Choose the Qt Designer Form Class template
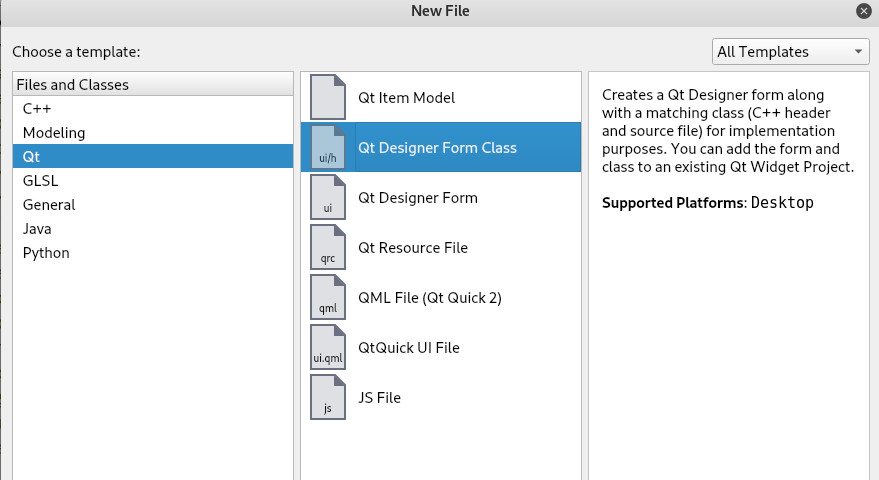The width and height of the screenshot is (879, 480). tap(441, 147)
